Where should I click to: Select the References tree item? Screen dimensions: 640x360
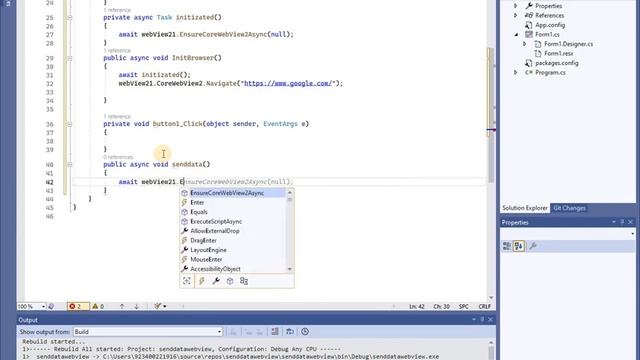pyautogui.click(x=549, y=16)
